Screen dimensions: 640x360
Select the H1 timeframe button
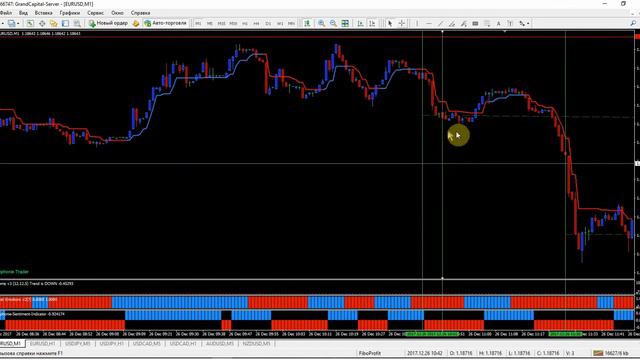[x=245, y=24]
